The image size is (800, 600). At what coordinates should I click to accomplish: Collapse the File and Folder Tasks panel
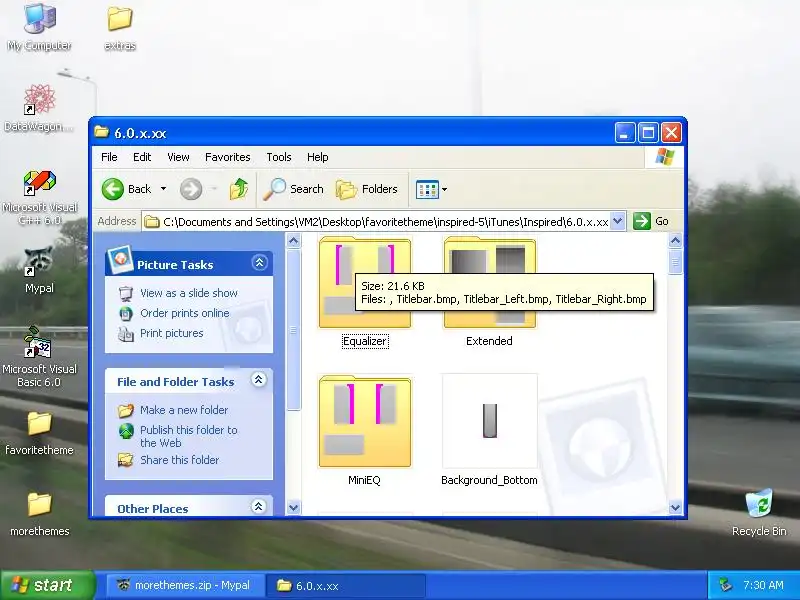(259, 380)
